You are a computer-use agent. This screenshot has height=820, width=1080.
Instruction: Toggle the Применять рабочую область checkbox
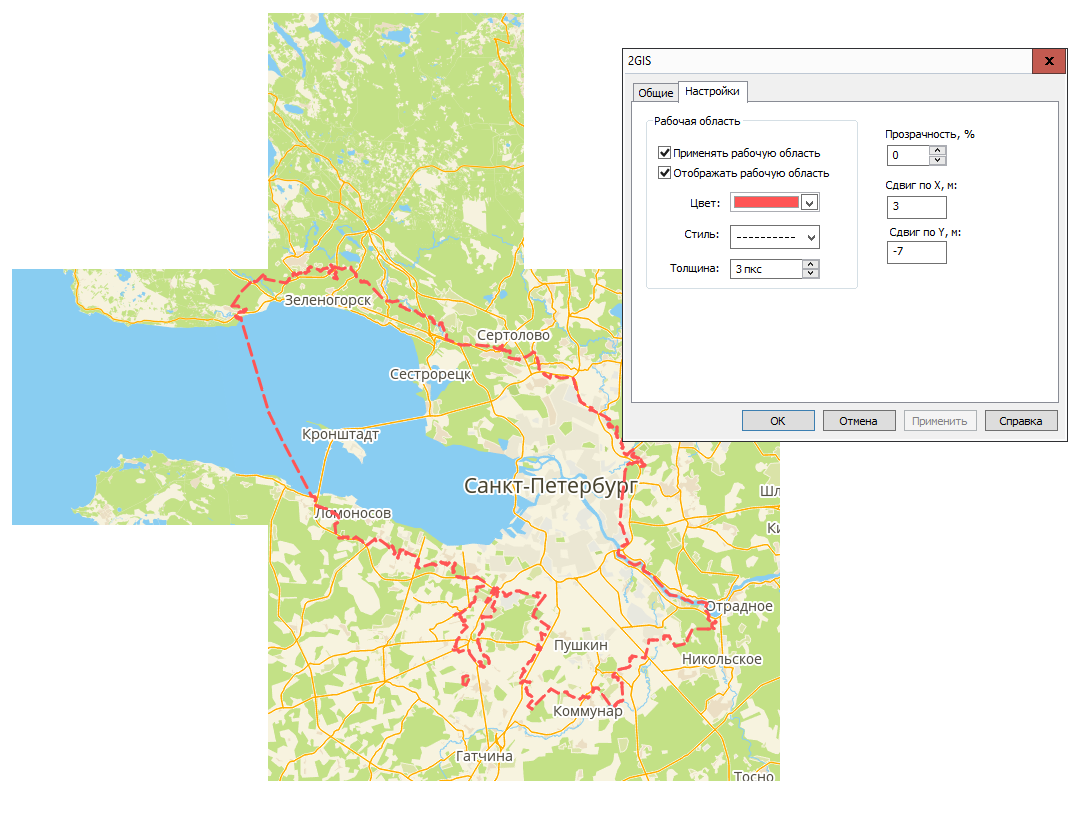point(664,153)
